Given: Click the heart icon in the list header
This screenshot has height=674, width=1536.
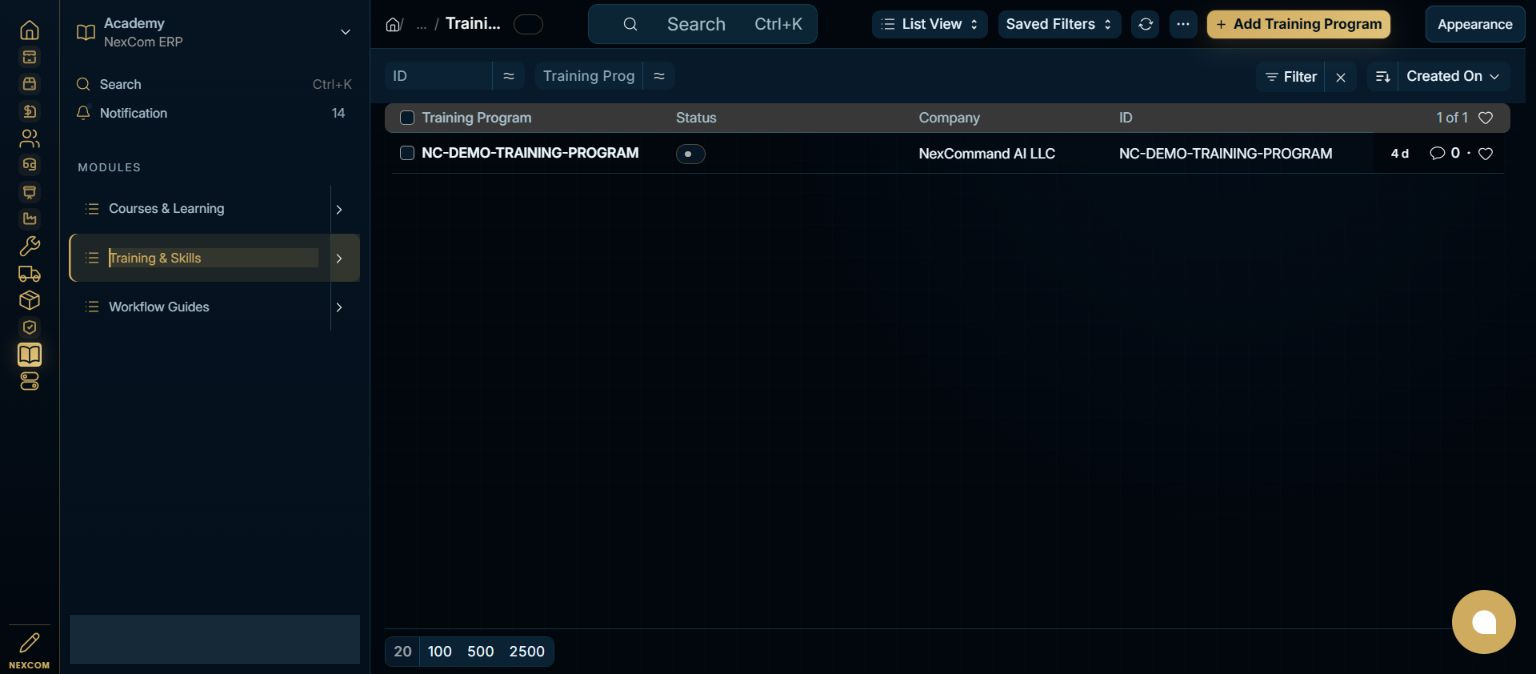Looking at the screenshot, I should click(1485, 118).
